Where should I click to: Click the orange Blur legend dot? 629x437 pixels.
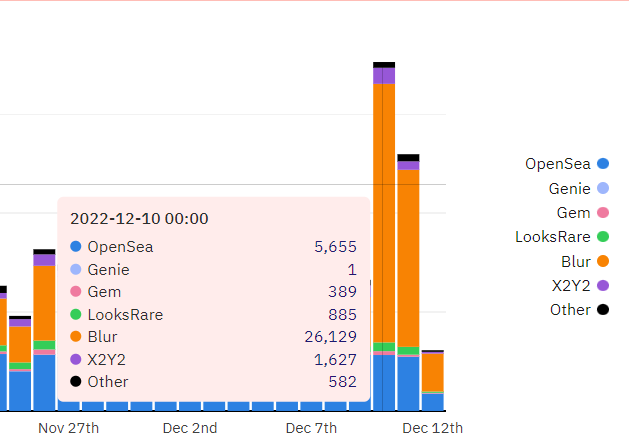click(603, 261)
